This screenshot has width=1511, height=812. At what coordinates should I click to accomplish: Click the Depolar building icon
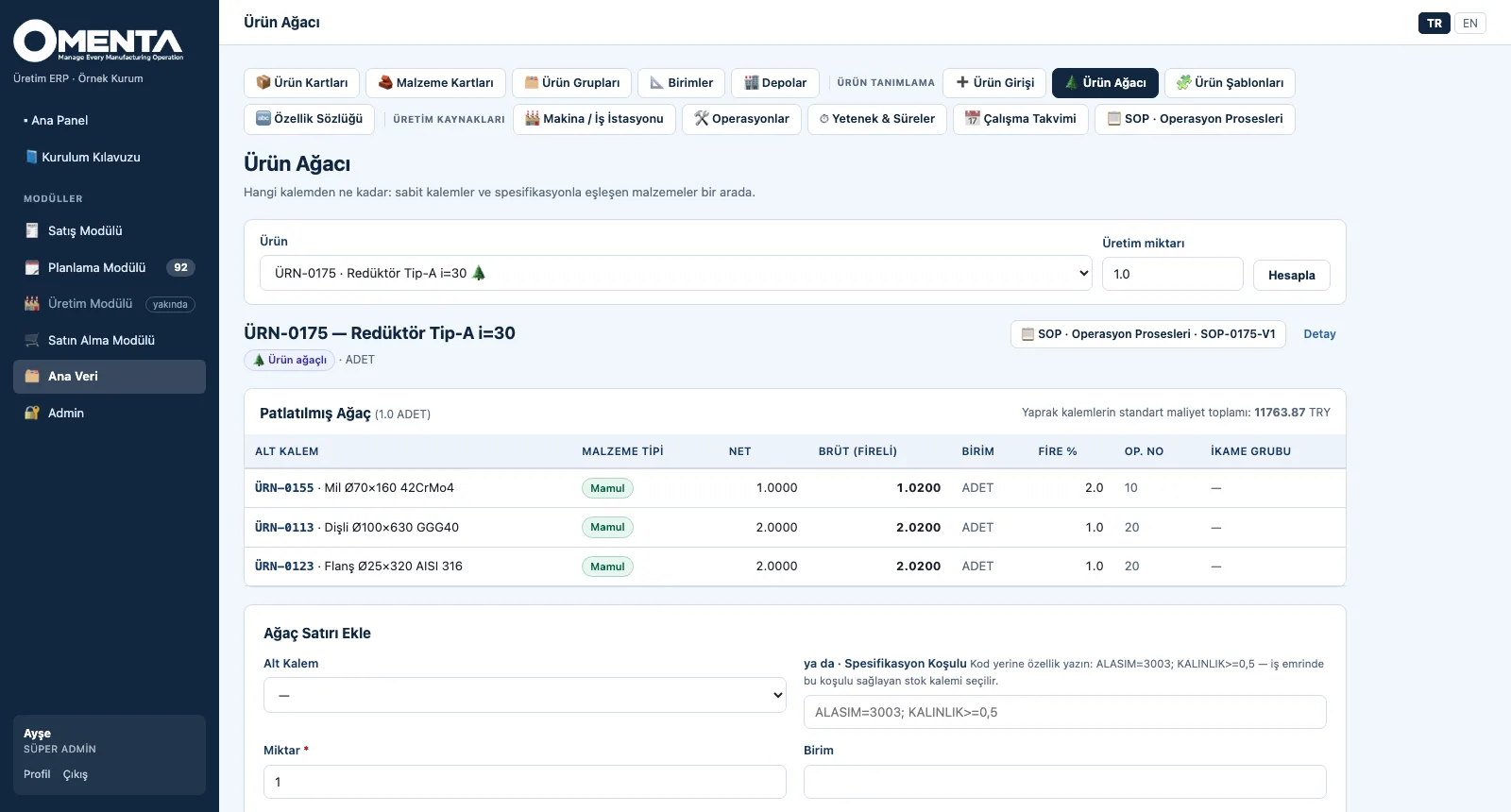tap(752, 82)
